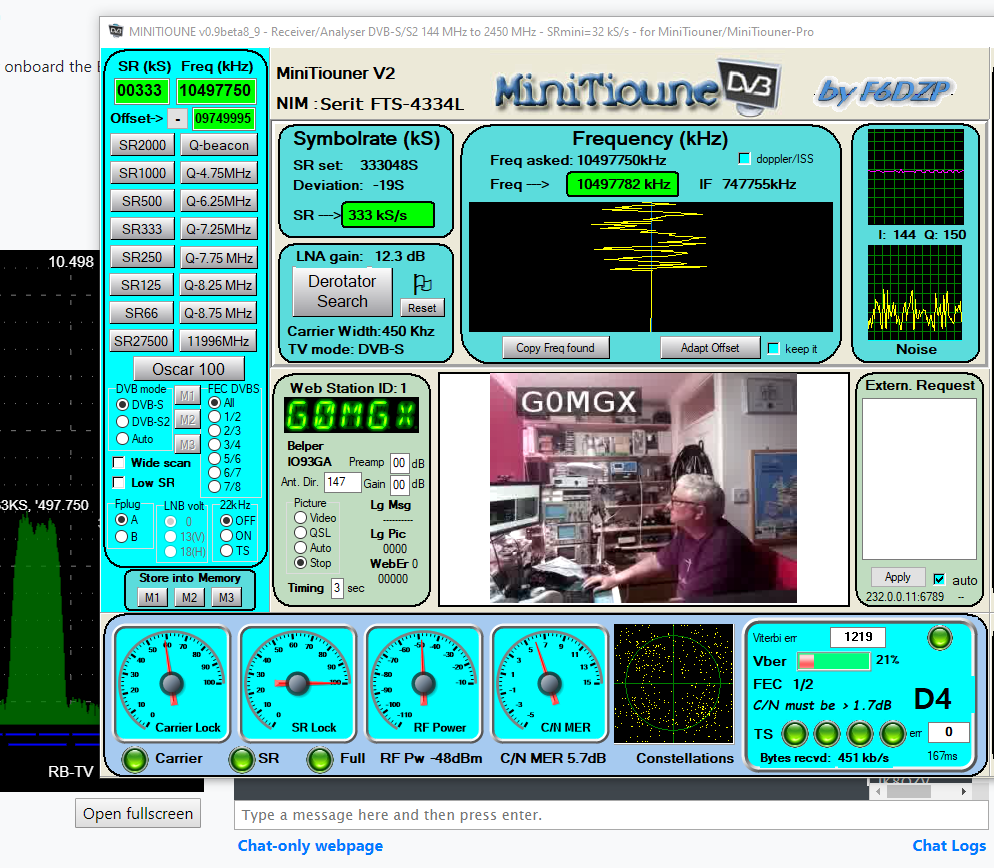Click the chat horizontal scrollbar right arrow
Viewport: 994px width, 868px height.
[x=964, y=791]
